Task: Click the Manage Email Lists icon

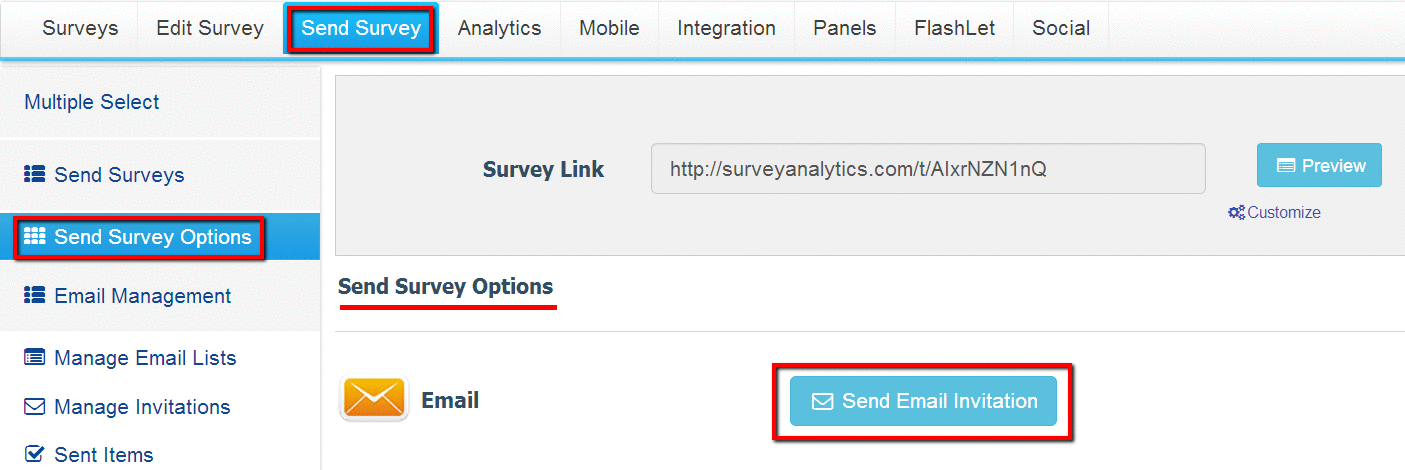Action: click(35, 357)
